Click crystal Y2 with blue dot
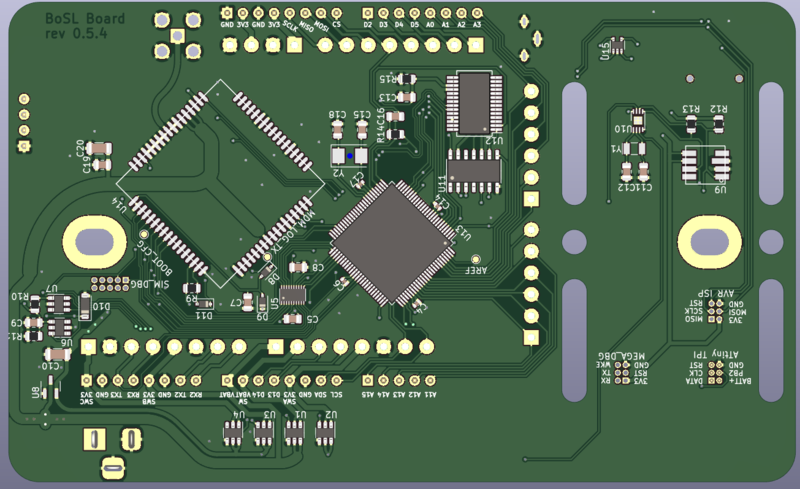The image size is (800, 489). point(349,156)
